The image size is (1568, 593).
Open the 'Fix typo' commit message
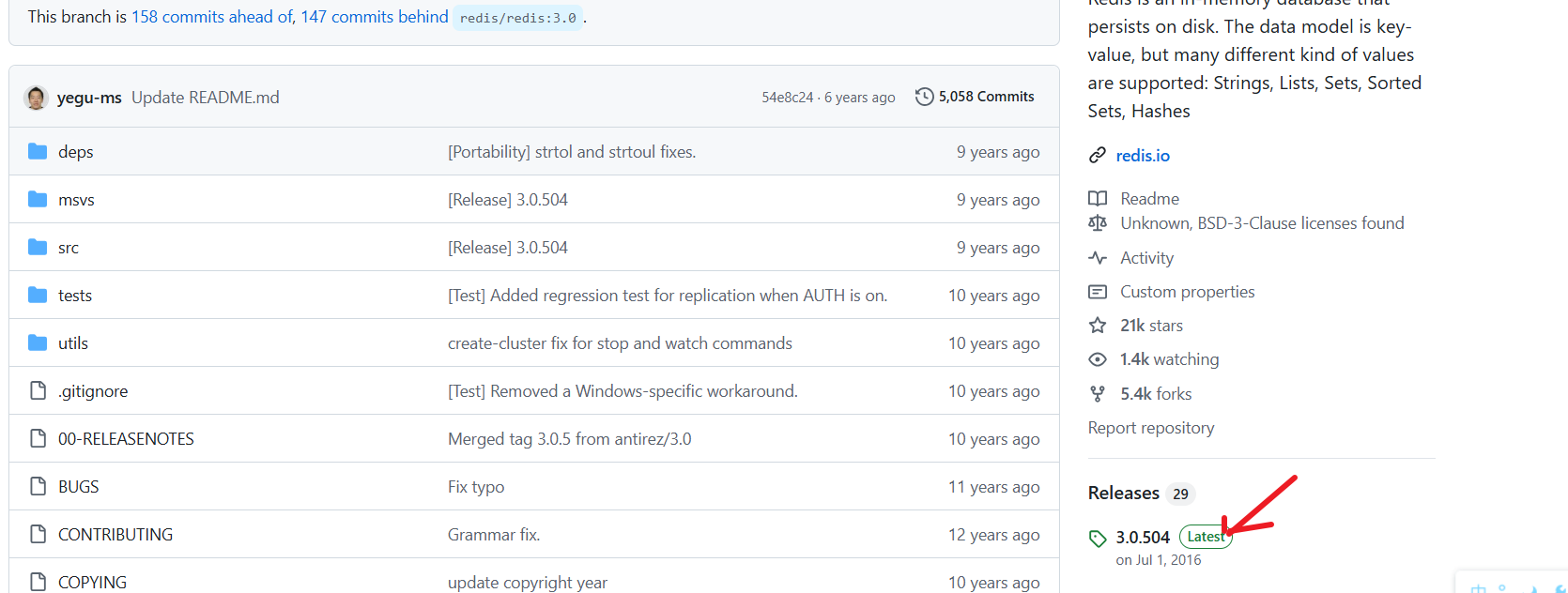click(476, 487)
